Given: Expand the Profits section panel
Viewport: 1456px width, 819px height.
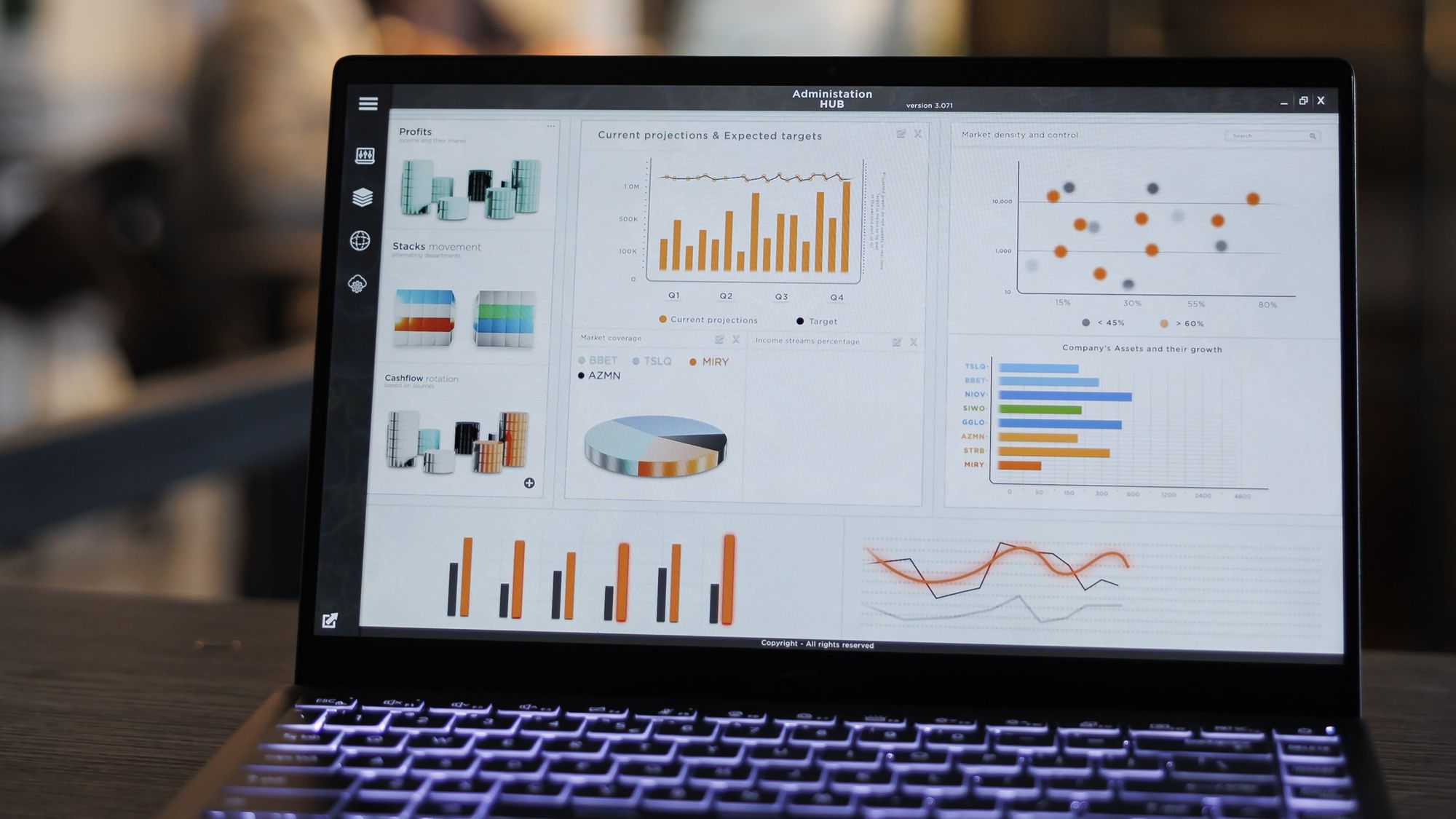Looking at the screenshot, I should pyautogui.click(x=553, y=126).
